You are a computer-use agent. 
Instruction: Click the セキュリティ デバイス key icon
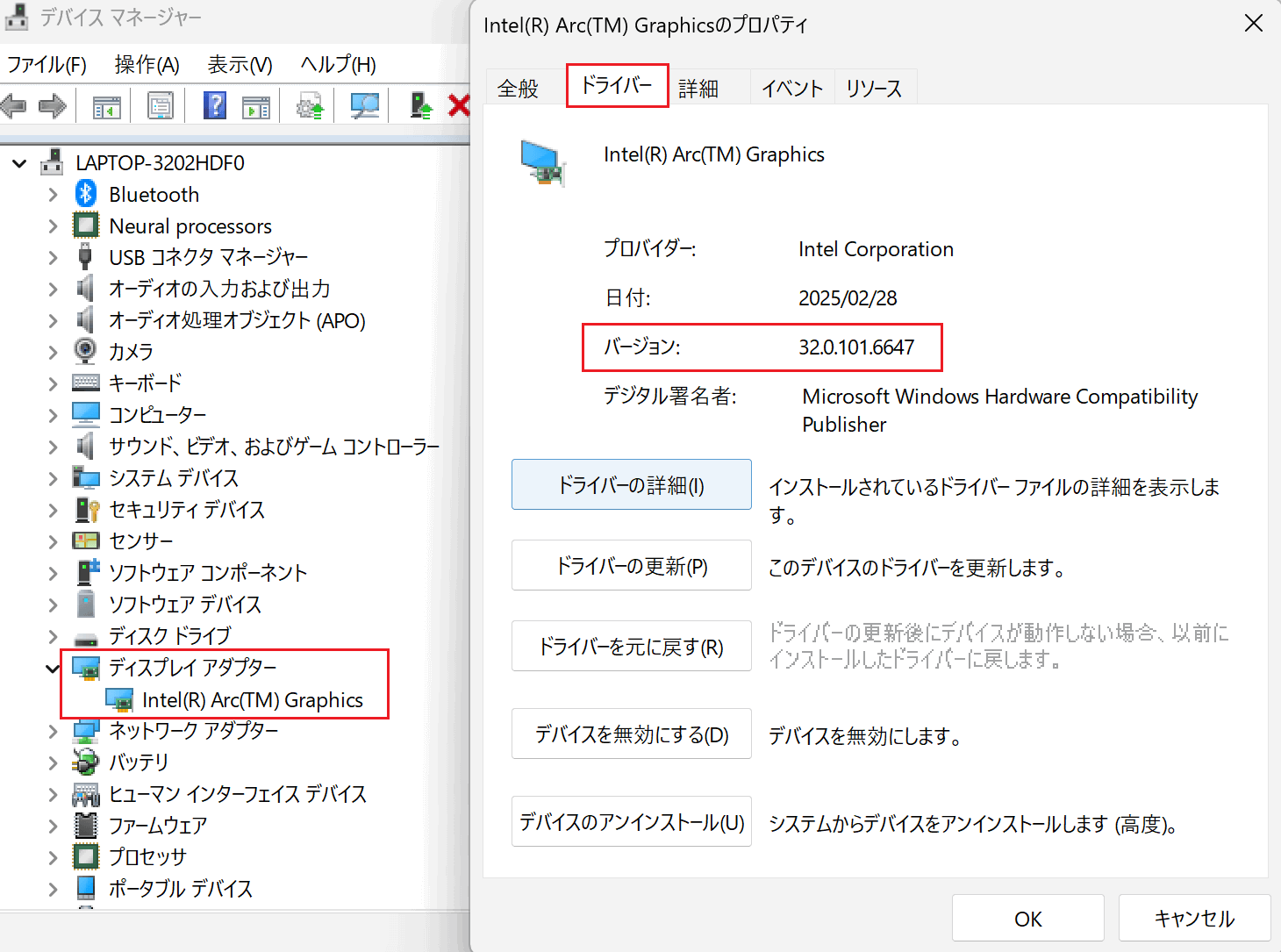tap(86, 509)
